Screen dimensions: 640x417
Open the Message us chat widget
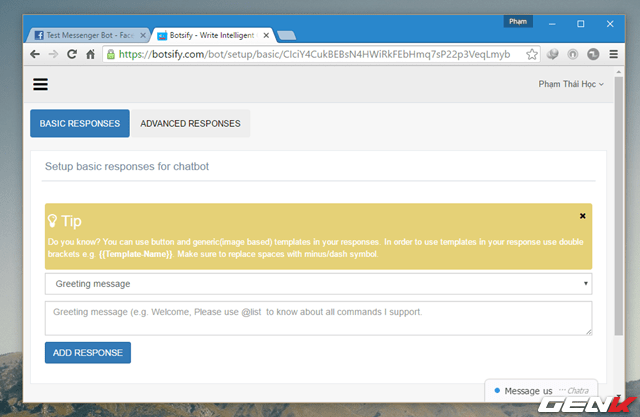pyautogui.click(x=541, y=390)
